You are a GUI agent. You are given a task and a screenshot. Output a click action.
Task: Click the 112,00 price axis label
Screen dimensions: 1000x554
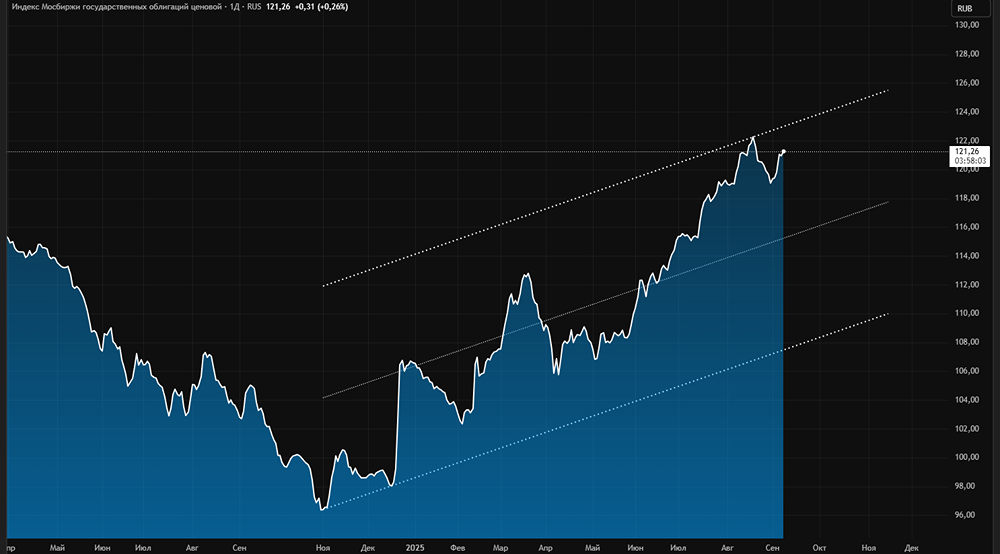(x=967, y=284)
